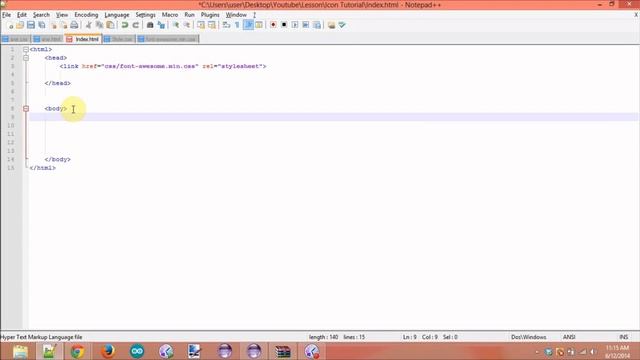Viewport: 640px width, 360px height.
Task: Open the View menu
Action: click(x=62, y=15)
